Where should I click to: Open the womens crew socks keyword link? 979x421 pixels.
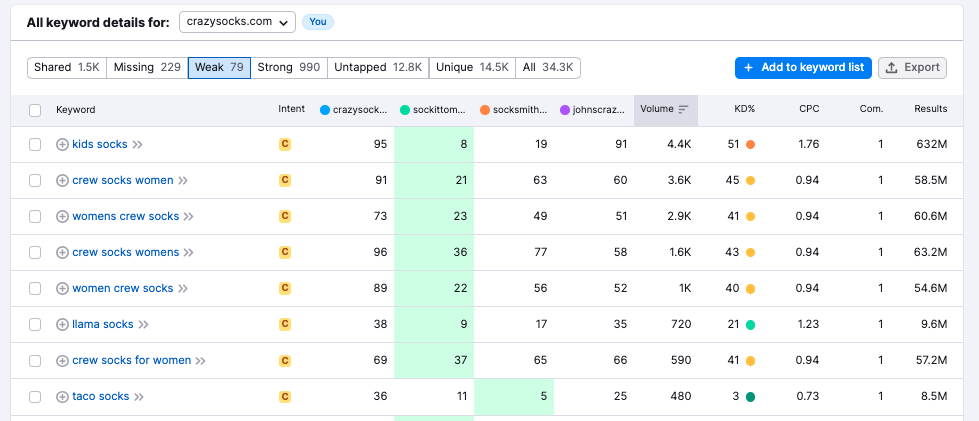point(125,217)
